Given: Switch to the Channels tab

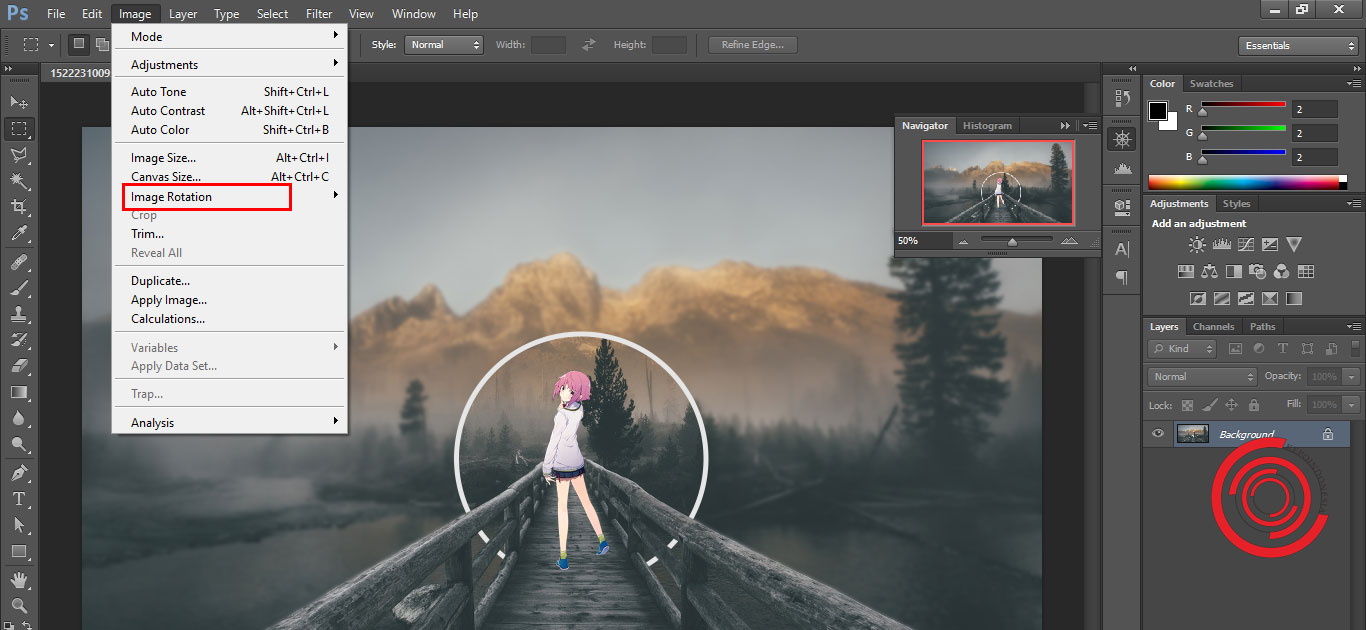Looking at the screenshot, I should click(x=1213, y=327).
